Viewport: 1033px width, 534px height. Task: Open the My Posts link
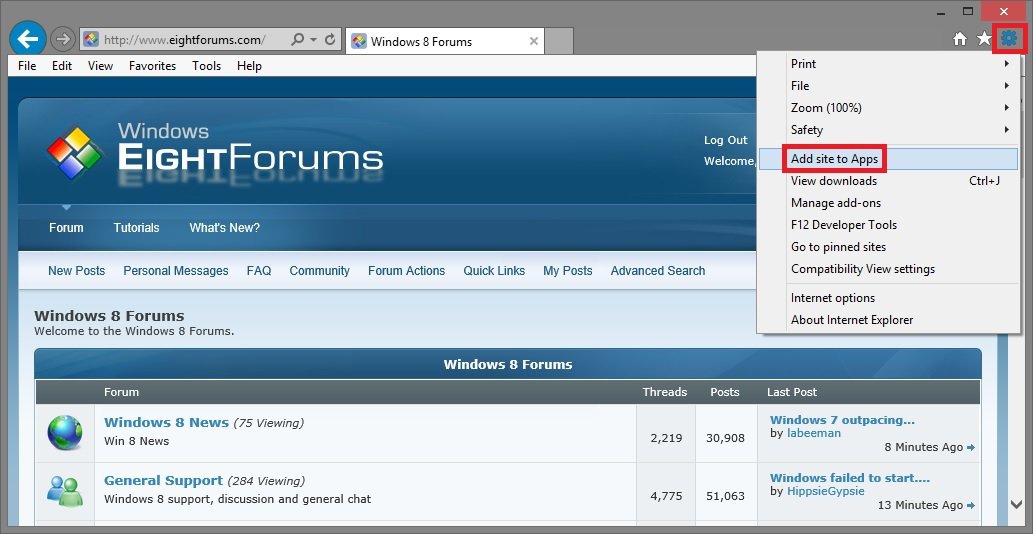point(568,271)
